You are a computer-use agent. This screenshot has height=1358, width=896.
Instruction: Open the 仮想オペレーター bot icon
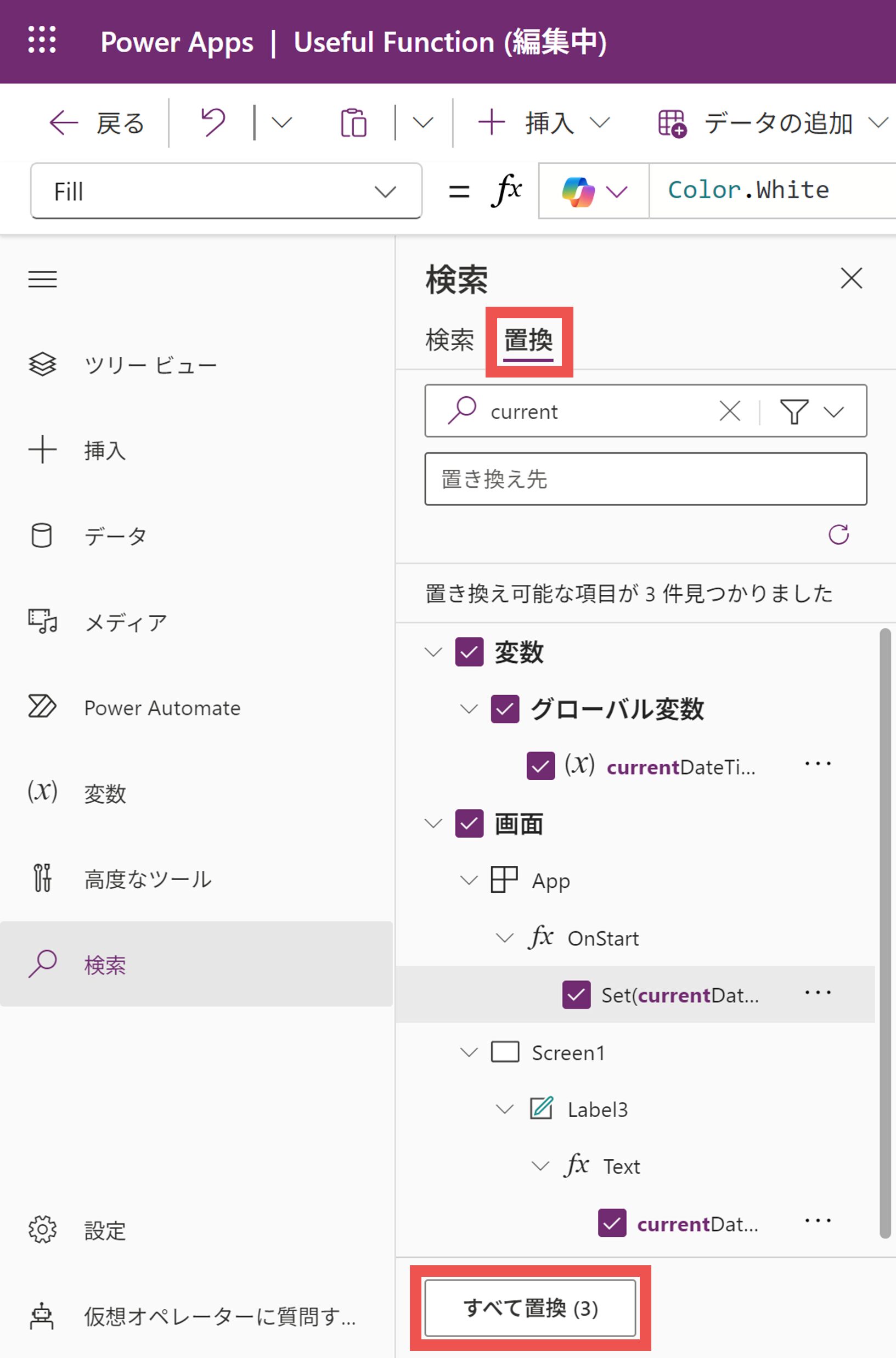42,1316
